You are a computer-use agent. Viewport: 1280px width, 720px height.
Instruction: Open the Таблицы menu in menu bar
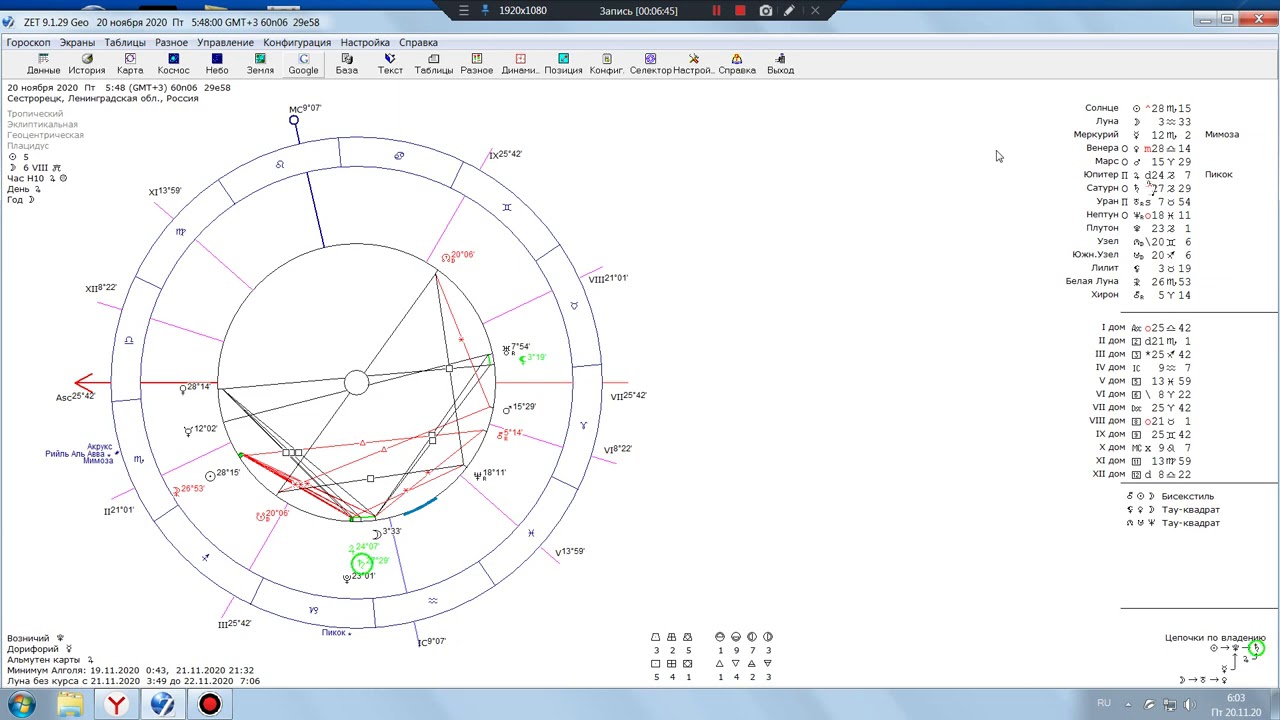tap(125, 42)
